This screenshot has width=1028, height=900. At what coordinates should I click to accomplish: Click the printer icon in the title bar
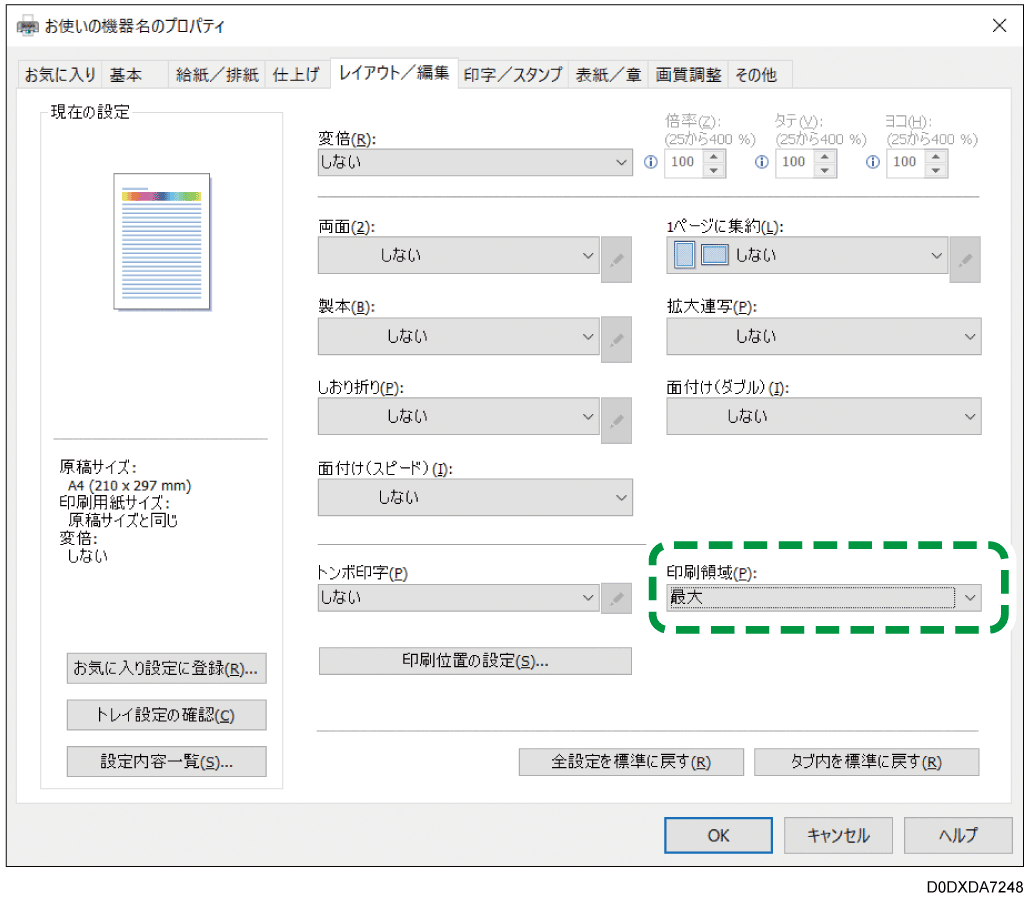[x=27, y=26]
